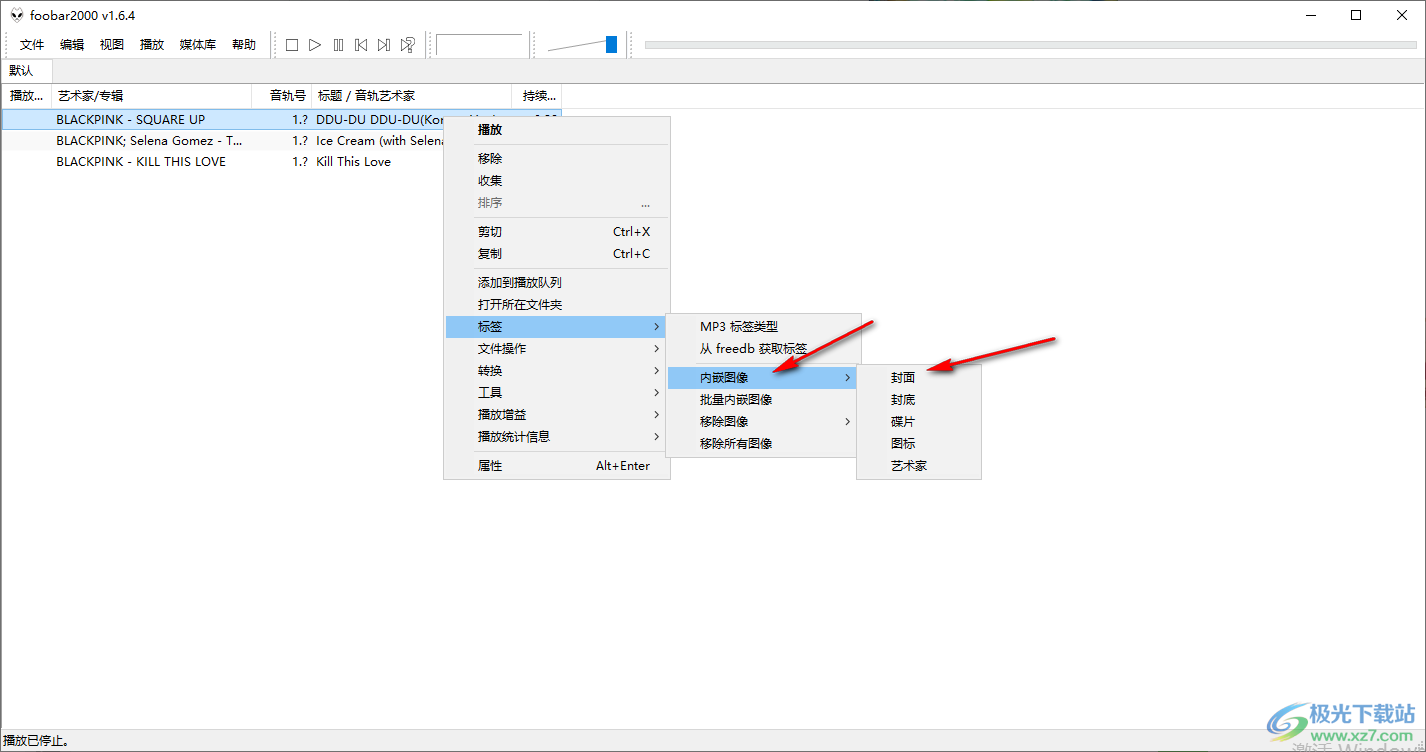Choose 打开所在文件夹
Image resolution: width=1426 pixels, height=752 pixels.
pyautogui.click(x=557, y=305)
